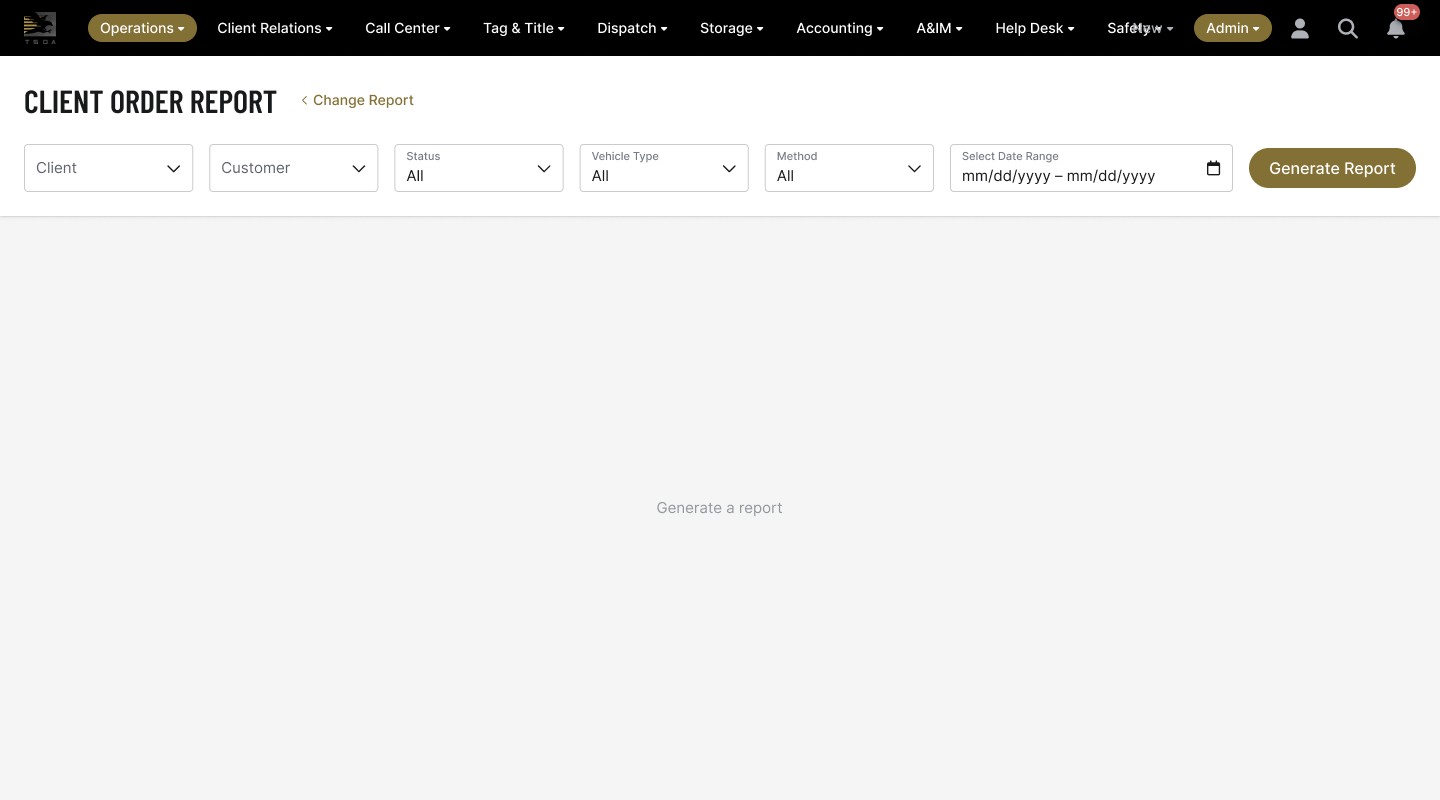Viewport: 1440px width, 800px height.
Task: Open the user profile icon
Action: pyautogui.click(x=1300, y=28)
